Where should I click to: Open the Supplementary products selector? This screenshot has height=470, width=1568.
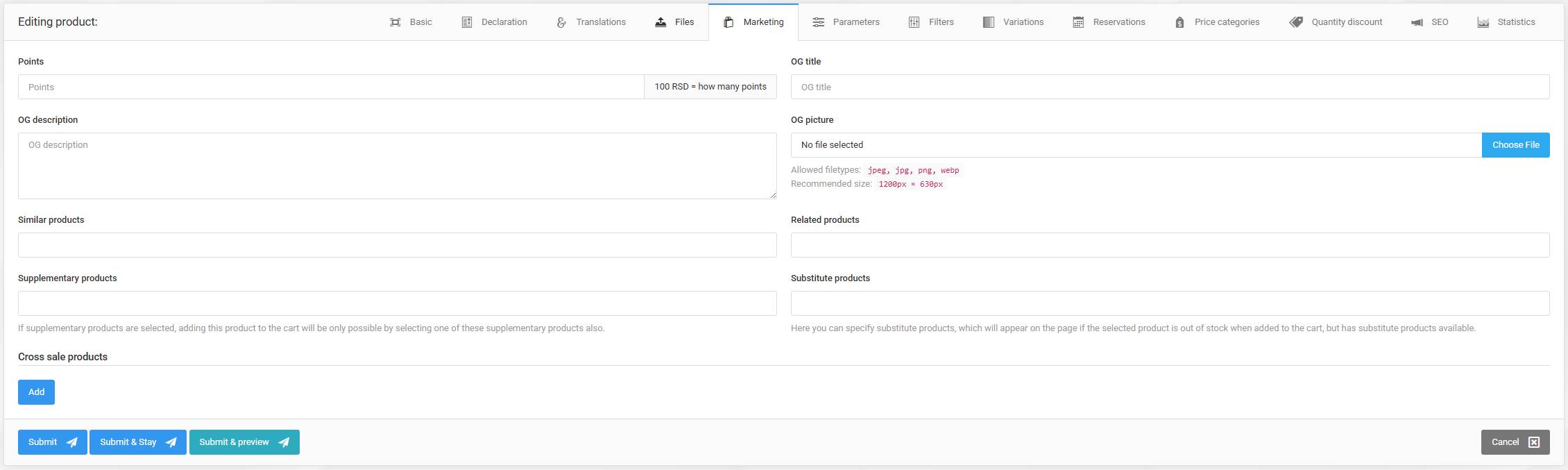tap(397, 303)
